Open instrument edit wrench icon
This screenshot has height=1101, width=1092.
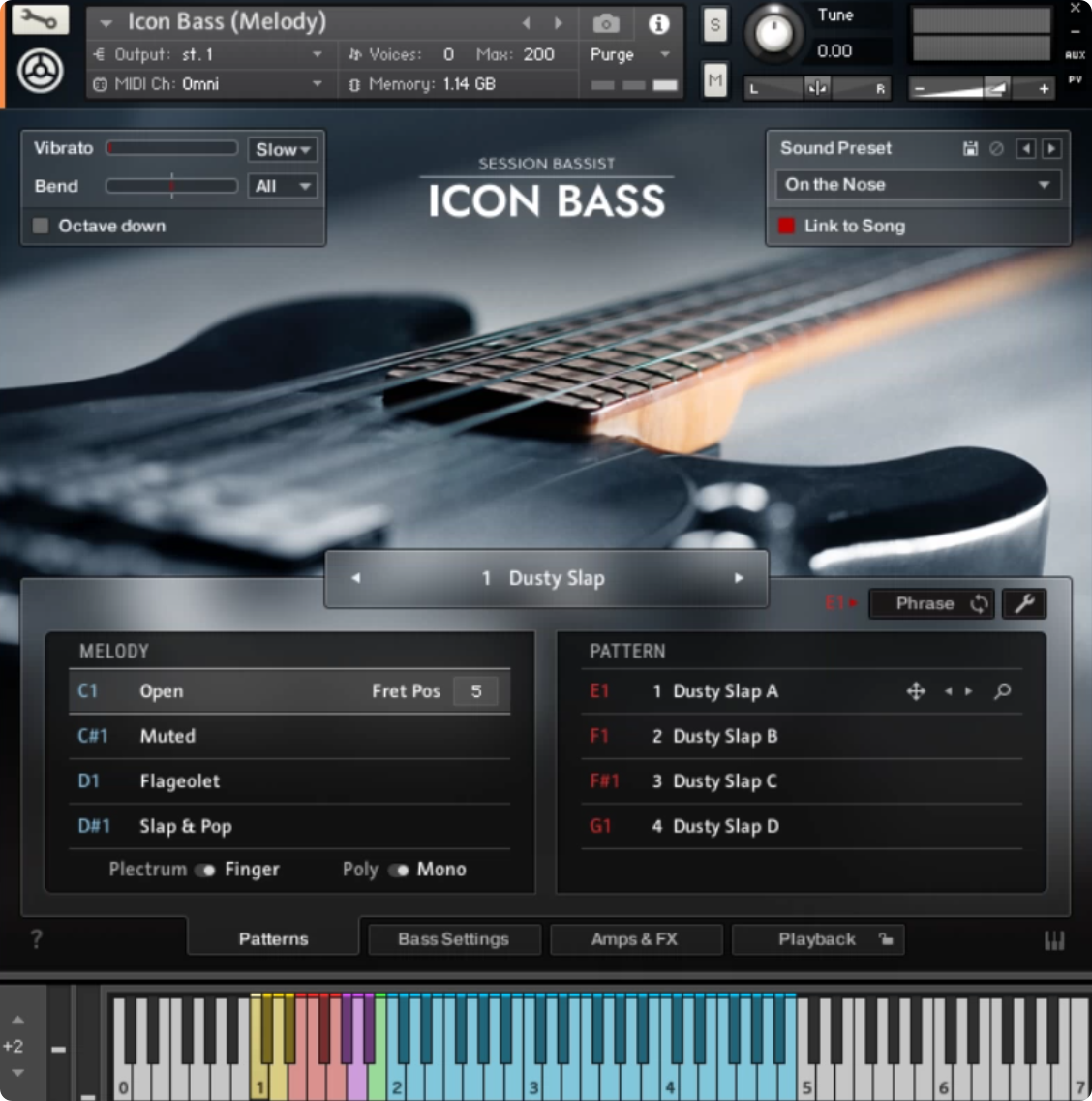point(40,19)
